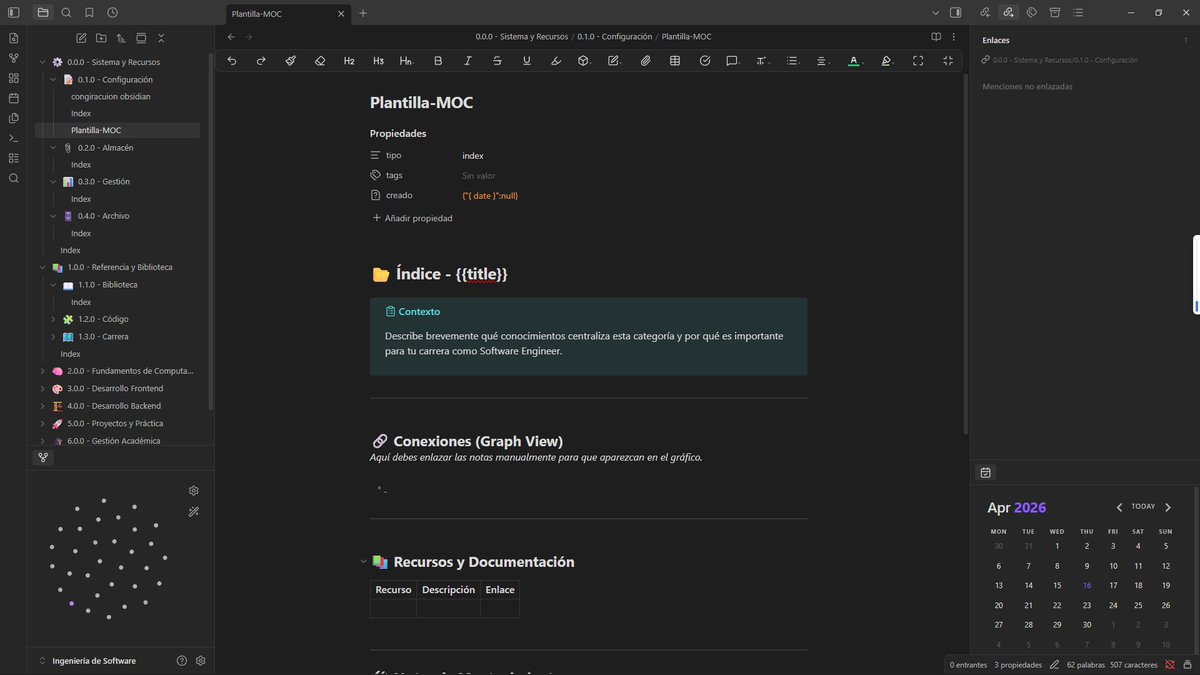
Task: Open graph settings gear in local graph
Action: click(194, 491)
